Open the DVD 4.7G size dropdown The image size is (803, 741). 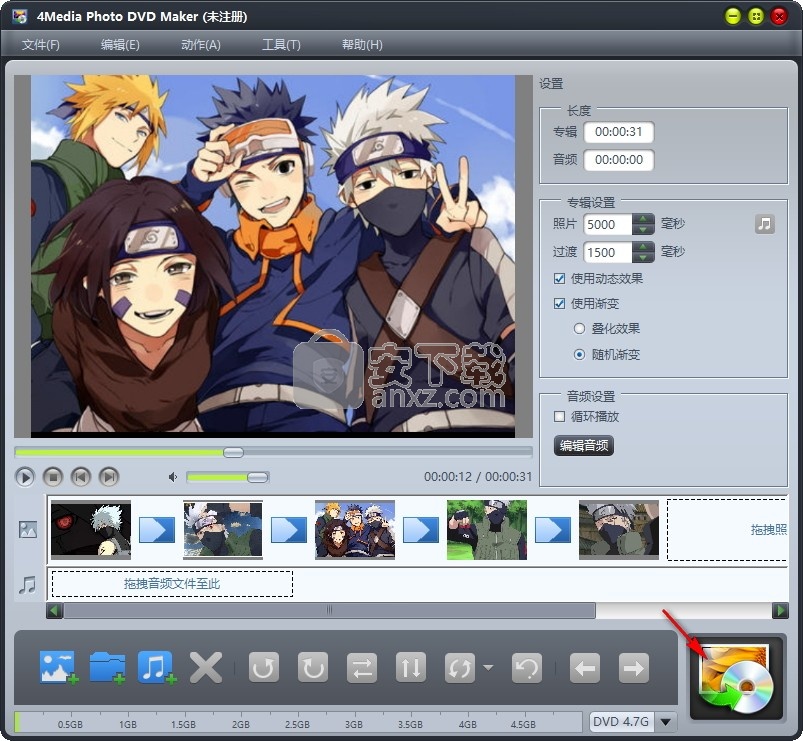click(x=666, y=722)
